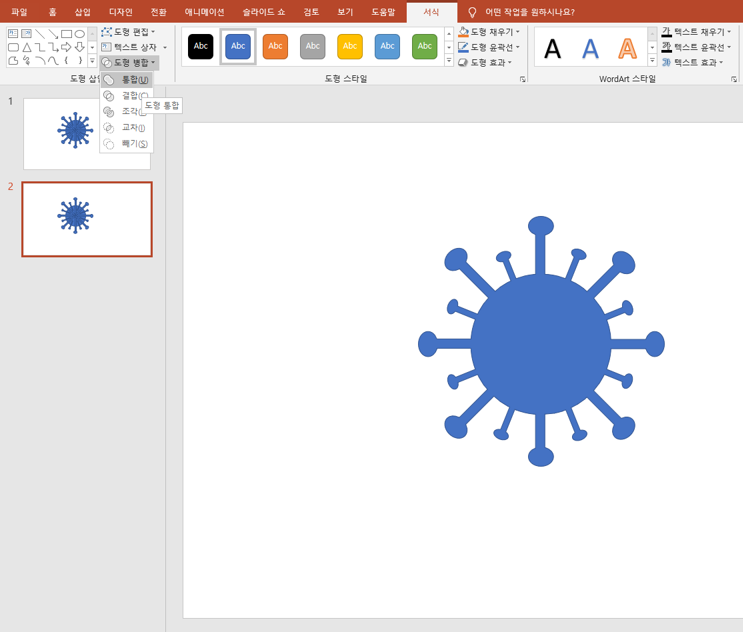Choose 교차(I) intersect merge option
This screenshot has height=632, width=743.
(x=127, y=127)
